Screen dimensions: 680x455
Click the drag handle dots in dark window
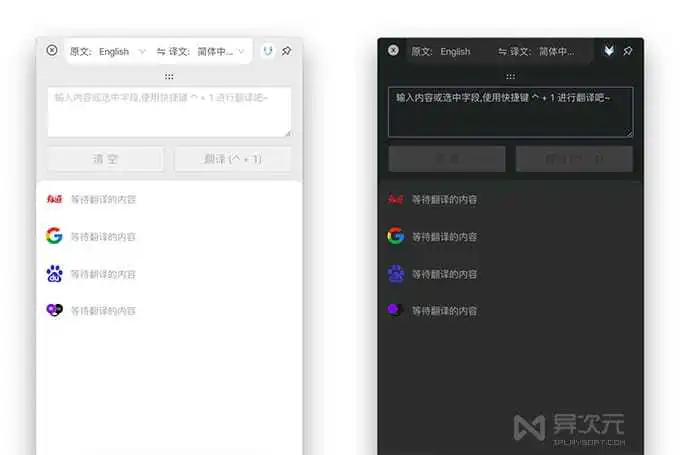(510, 77)
